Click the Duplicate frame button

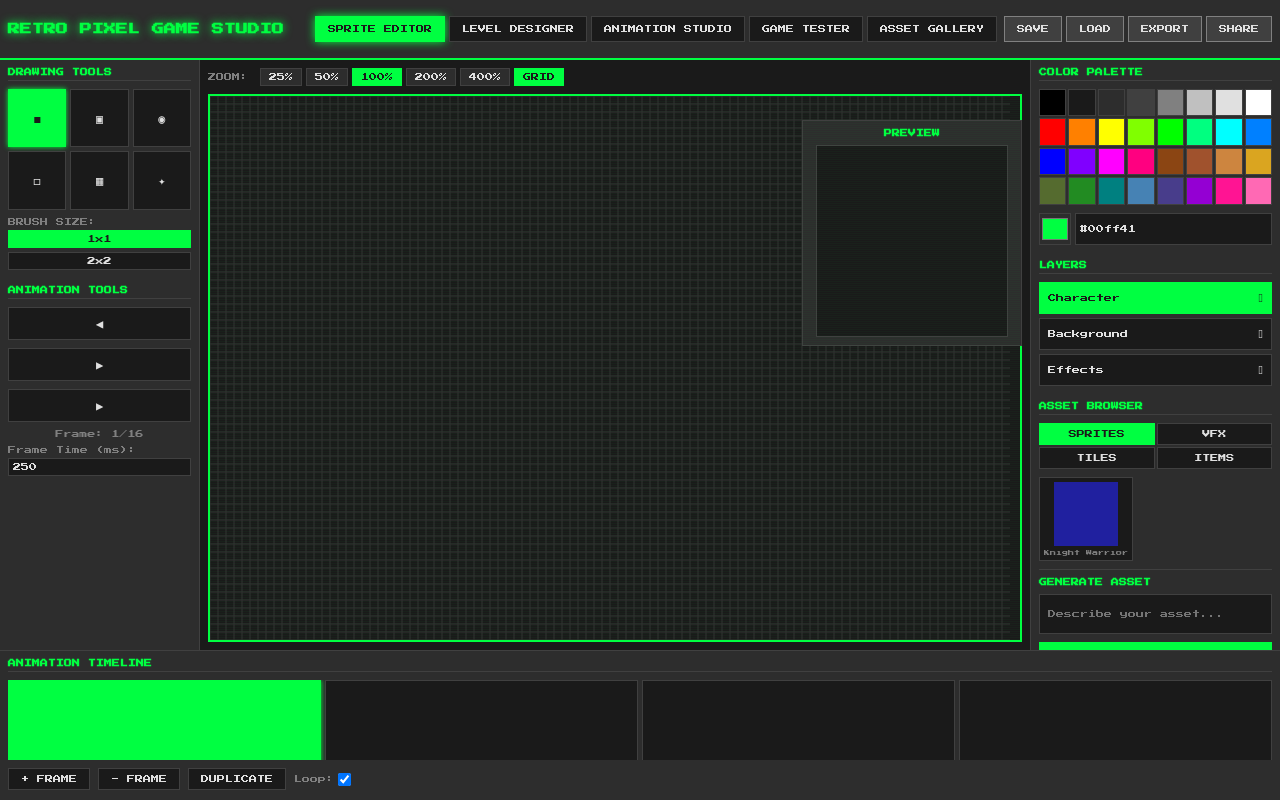pyautogui.click(x=236, y=778)
